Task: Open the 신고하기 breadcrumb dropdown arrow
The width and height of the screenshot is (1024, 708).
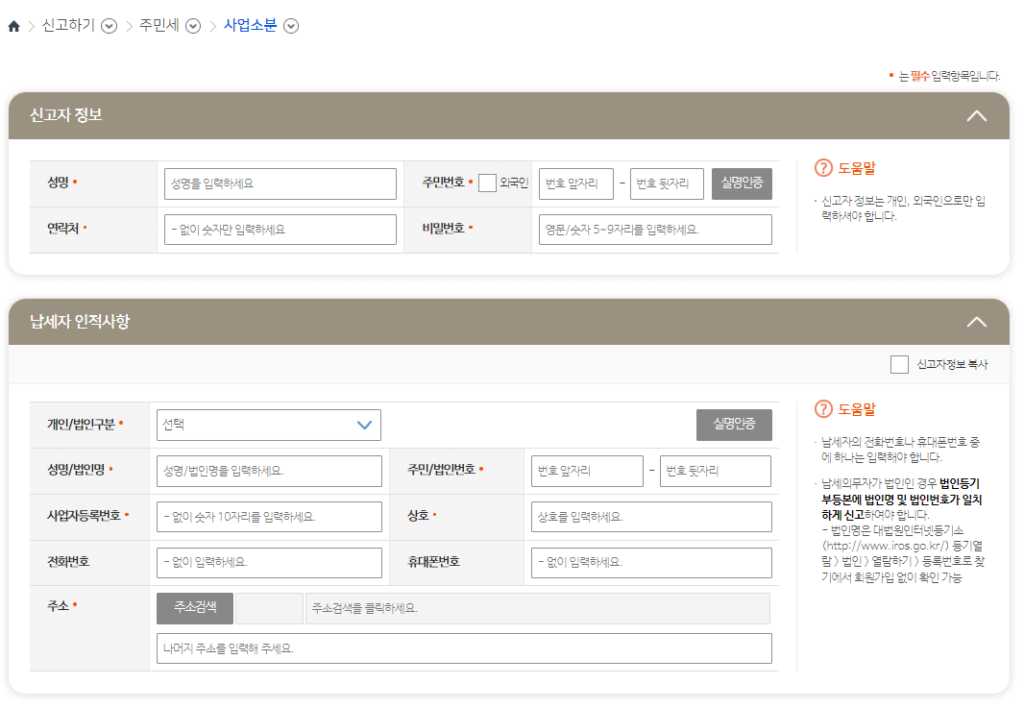Action: 110,26
